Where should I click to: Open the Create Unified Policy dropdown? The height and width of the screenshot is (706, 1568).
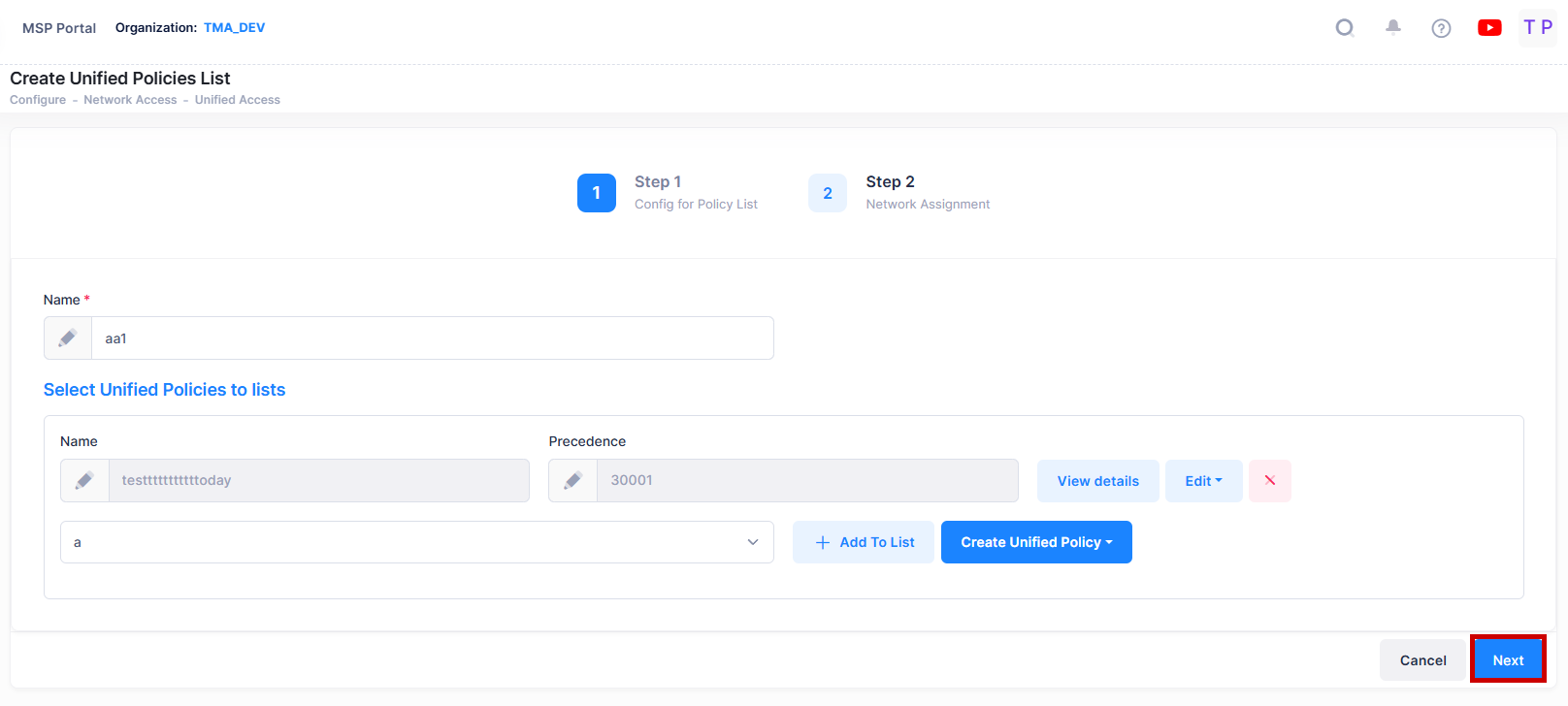1035,542
